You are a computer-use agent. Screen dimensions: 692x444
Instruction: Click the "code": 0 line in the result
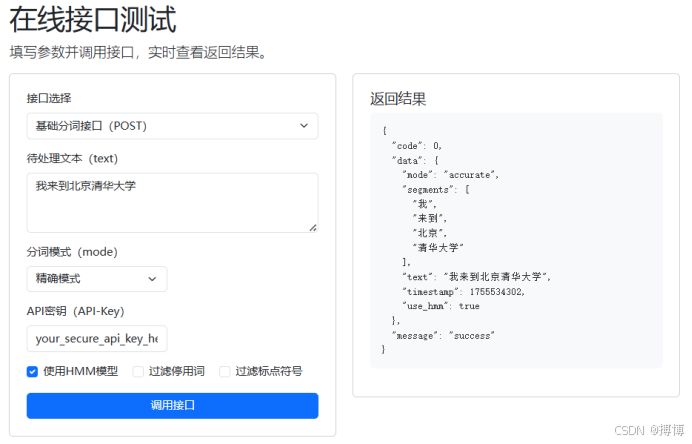417,146
